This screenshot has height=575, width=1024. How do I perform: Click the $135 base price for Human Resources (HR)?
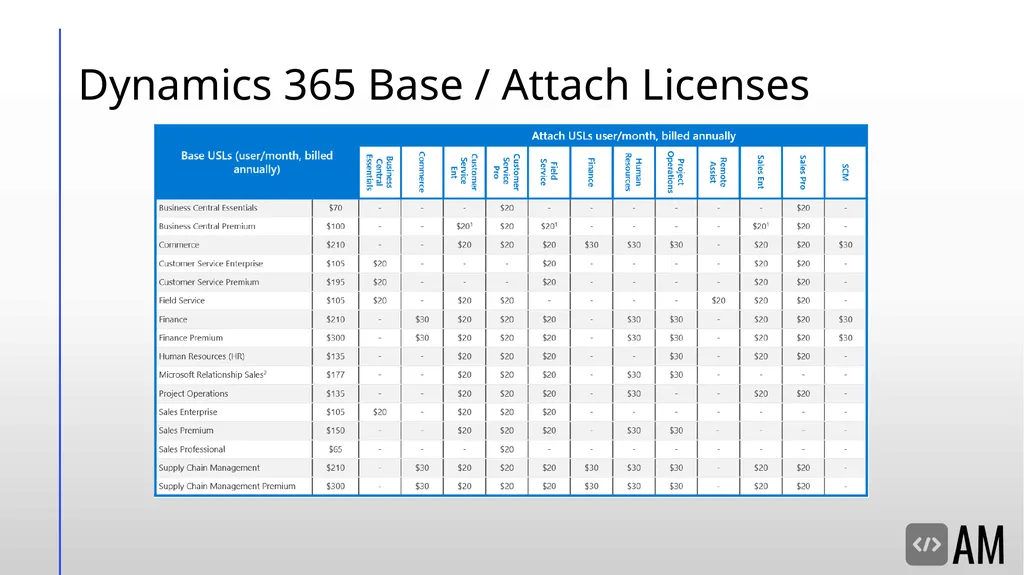[336, 356]
